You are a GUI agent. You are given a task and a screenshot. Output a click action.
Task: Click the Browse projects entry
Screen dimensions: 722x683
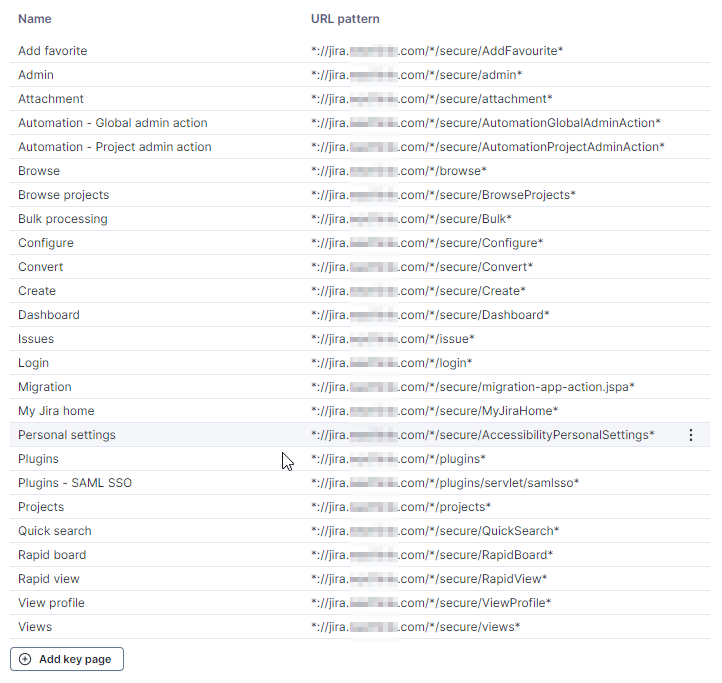64,195
